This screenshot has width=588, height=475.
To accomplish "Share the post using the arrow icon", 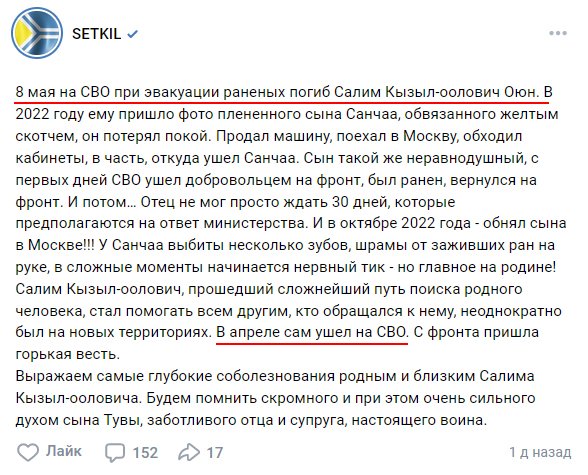I will [x=189, y=452].
